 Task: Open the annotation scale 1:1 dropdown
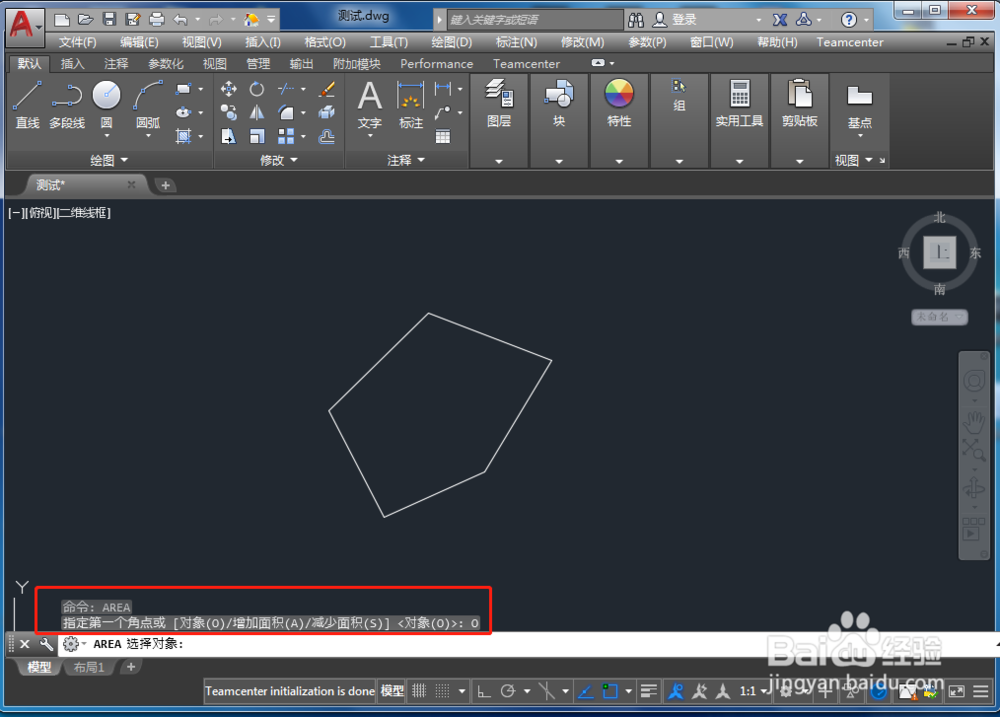(753, 691)
